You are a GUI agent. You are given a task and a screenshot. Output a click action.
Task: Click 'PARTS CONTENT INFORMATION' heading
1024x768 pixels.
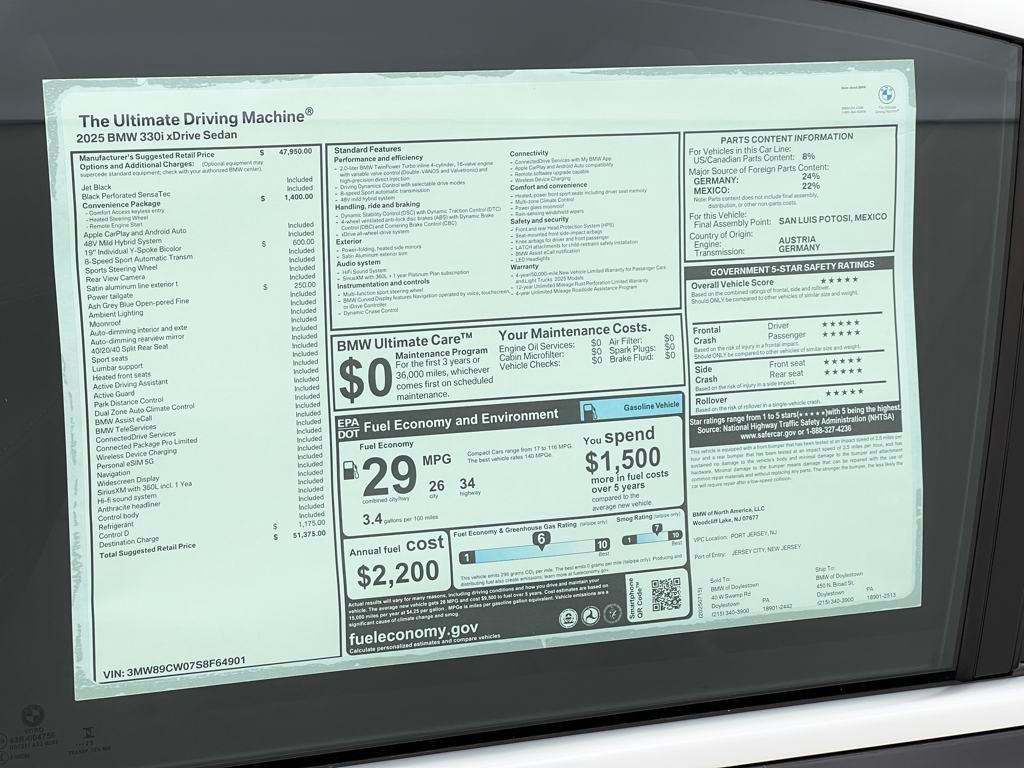[787, 138]
